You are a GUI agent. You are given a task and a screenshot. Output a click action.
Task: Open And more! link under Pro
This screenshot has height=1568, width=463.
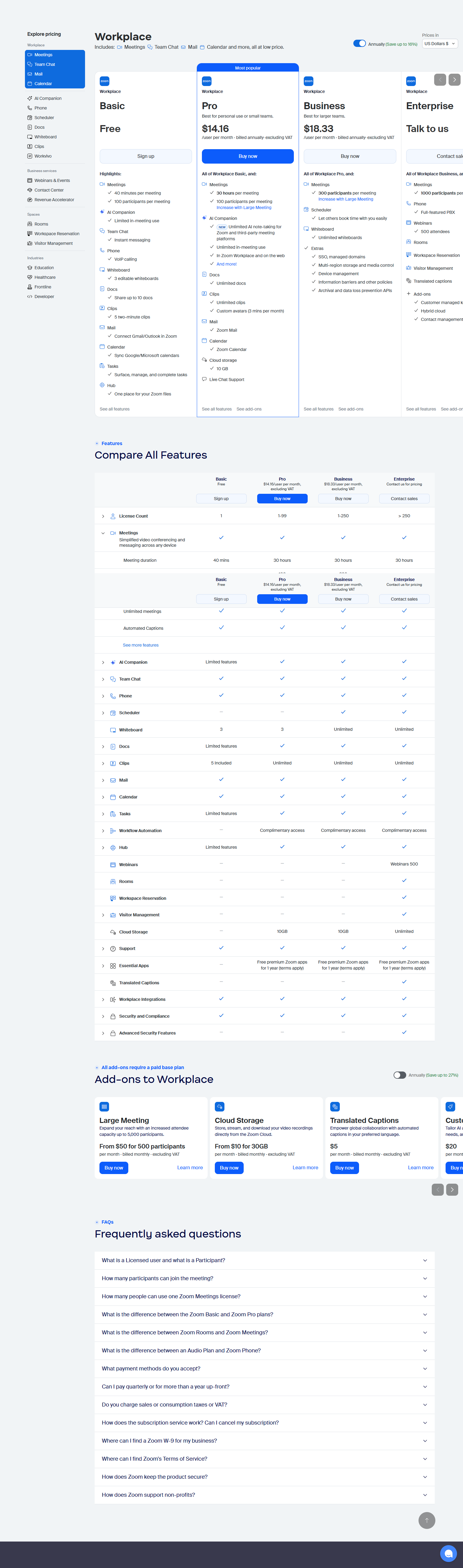(226, 264)
